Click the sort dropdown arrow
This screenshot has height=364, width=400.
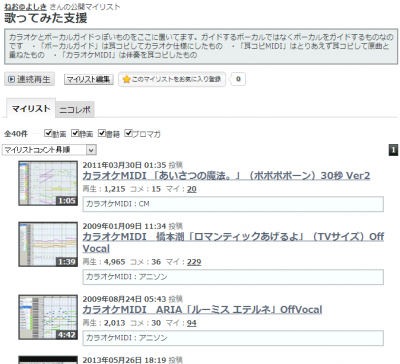tap(91, 150)
